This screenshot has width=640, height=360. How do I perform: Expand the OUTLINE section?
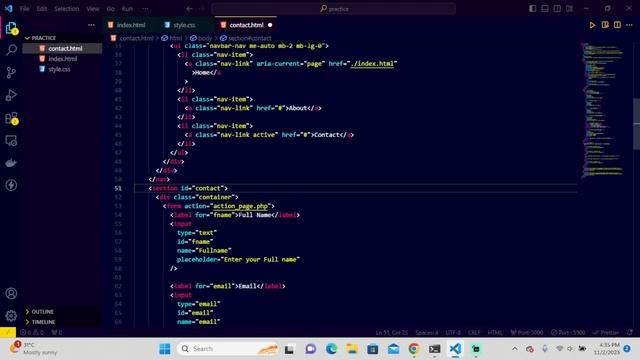(x=62, y=311)
